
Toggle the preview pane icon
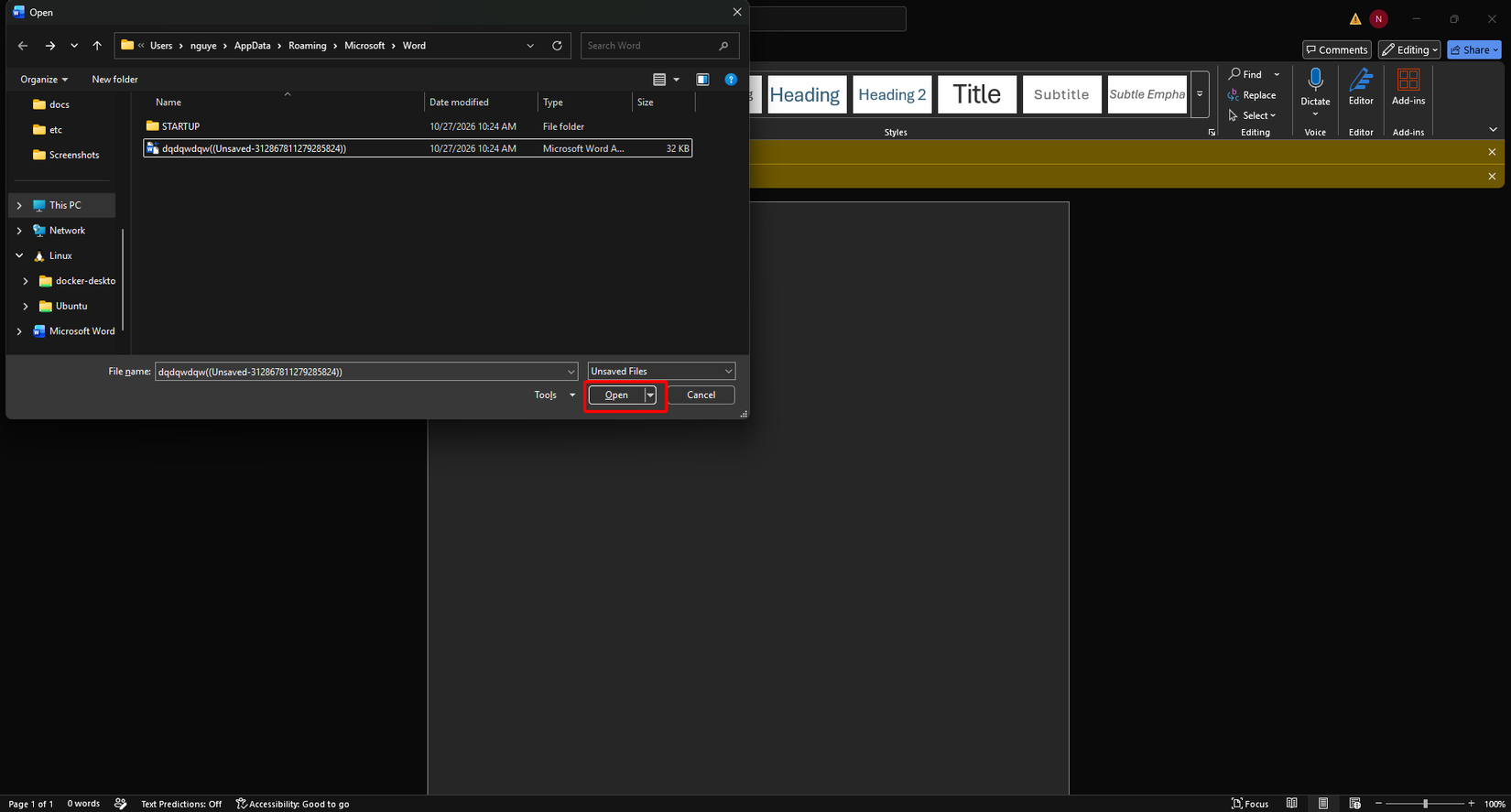702,80
